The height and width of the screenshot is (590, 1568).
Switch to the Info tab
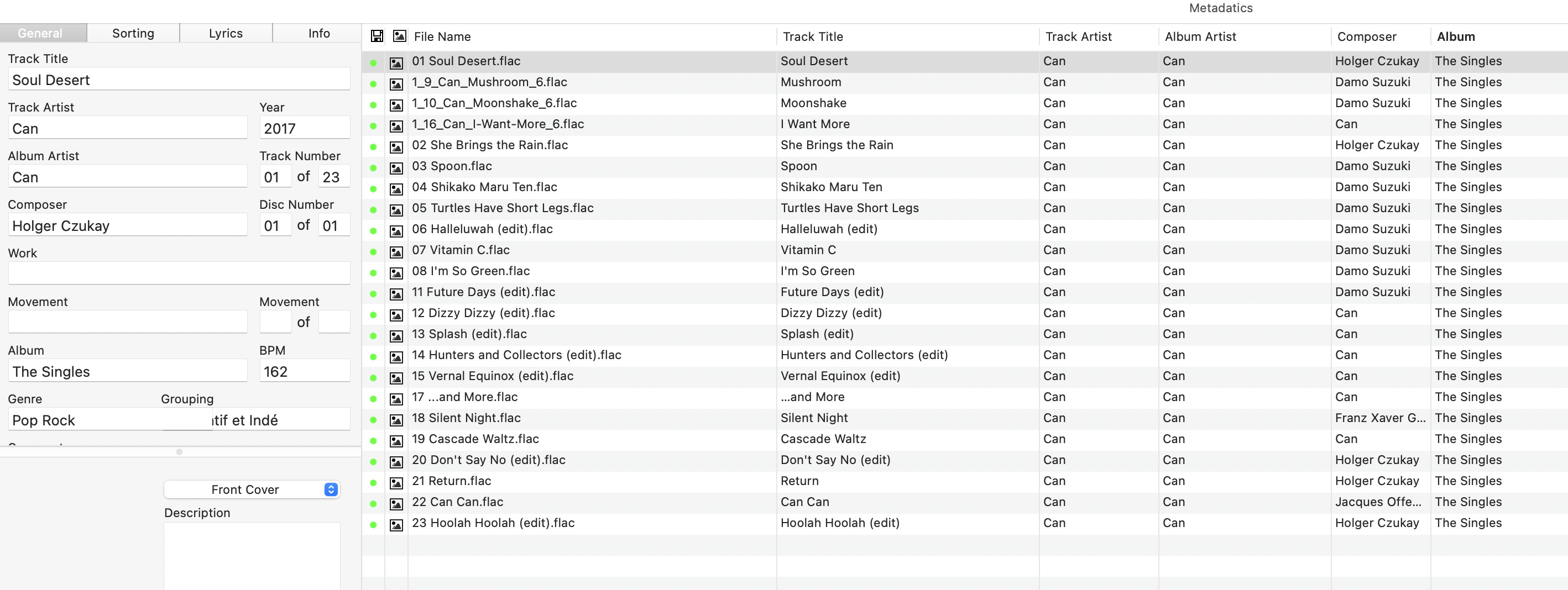tap(318, 34)
